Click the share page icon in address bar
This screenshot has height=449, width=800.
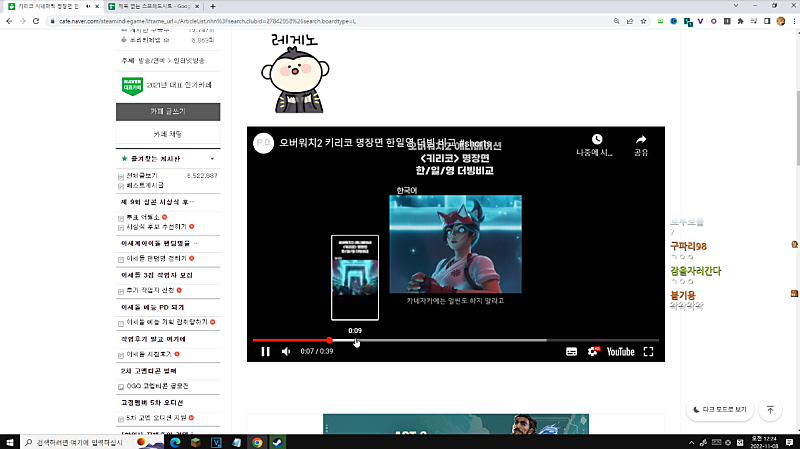tap(630, 21)
